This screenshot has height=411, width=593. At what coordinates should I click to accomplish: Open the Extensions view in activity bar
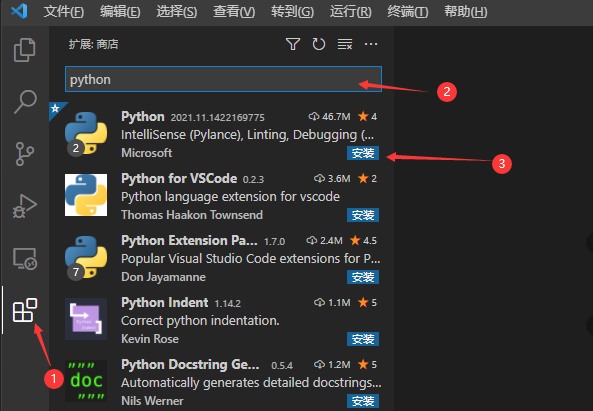25,310
